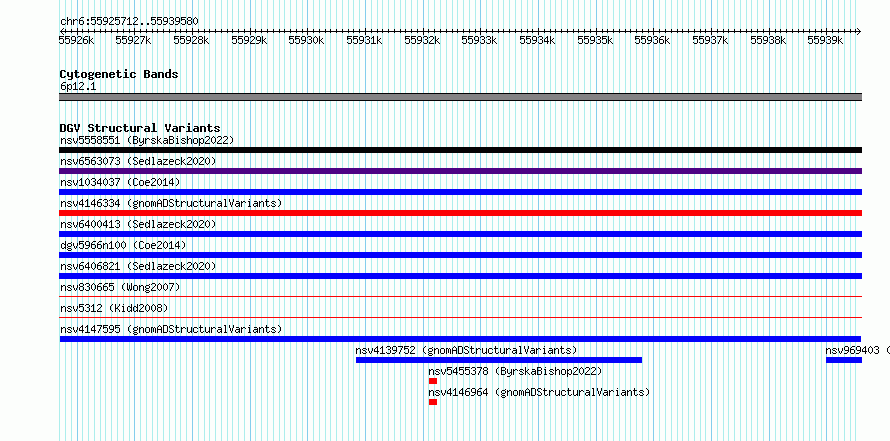Screen dimensions: 890x441
Task: Click the 6p12.1 band label
Action: tap(78, 87)
